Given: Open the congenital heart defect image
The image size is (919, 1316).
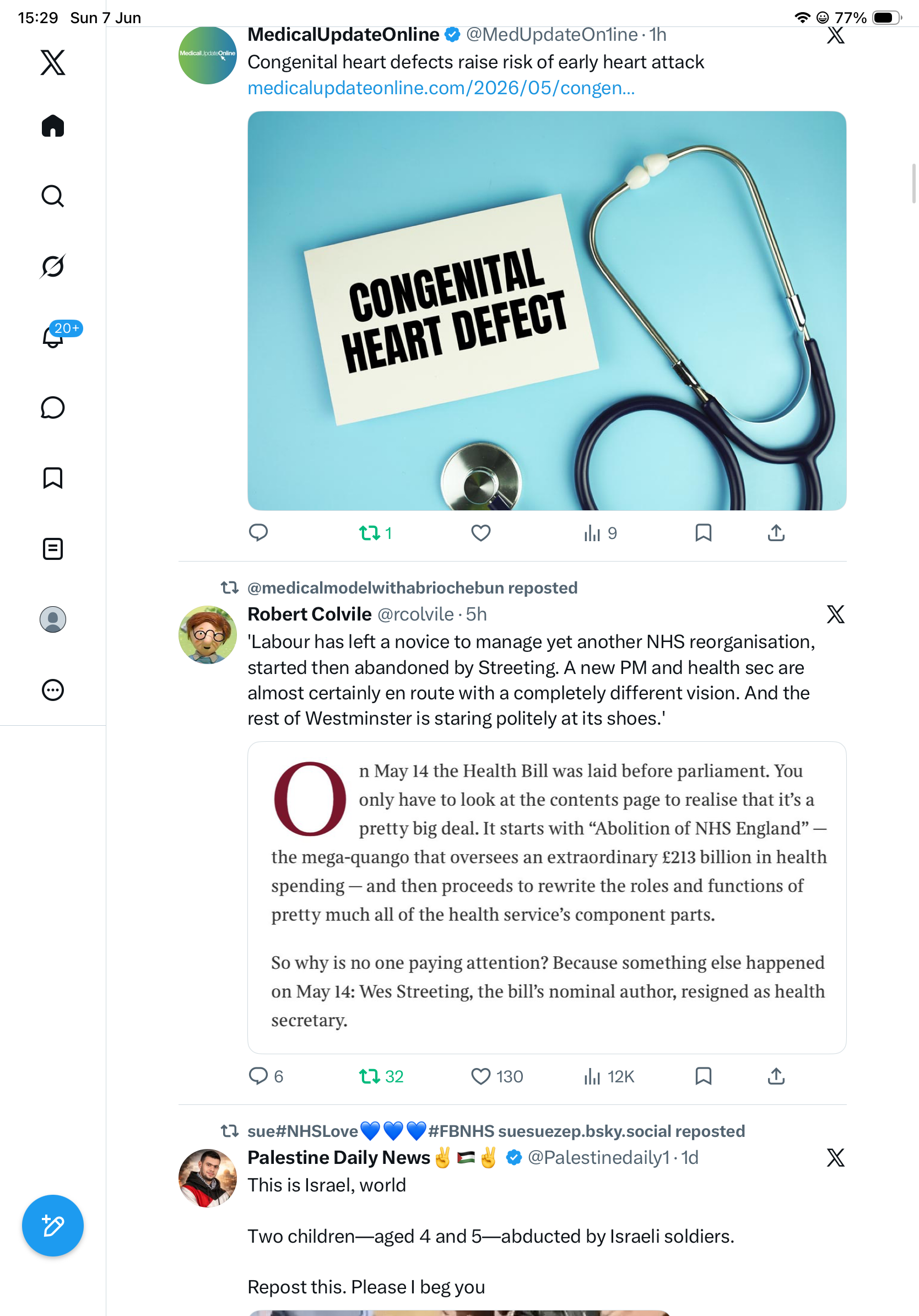Looking at the screenshot, I should click(547, 311).
